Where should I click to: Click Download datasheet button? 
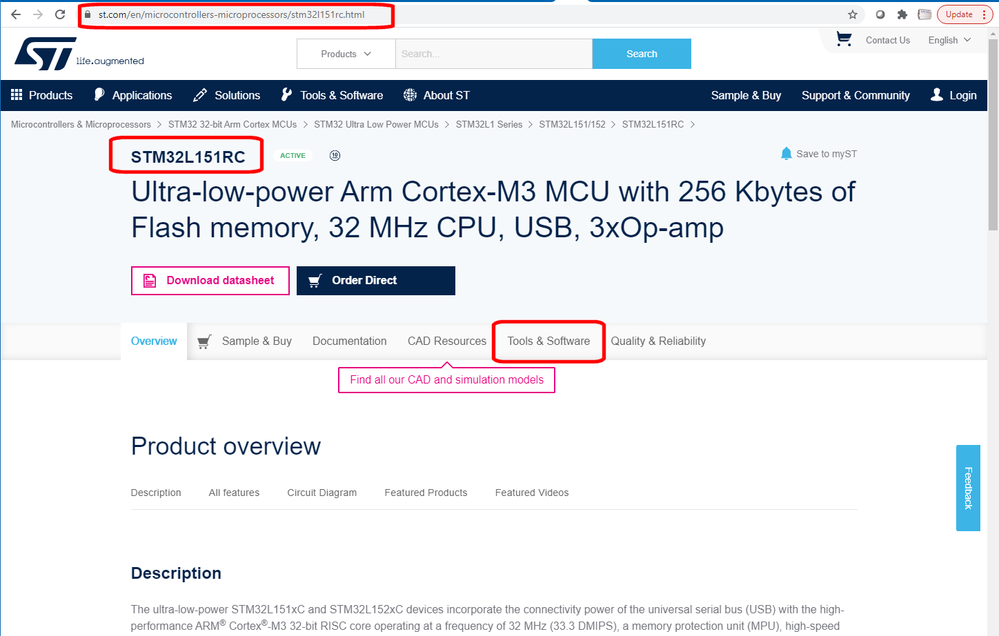point(210,280)
